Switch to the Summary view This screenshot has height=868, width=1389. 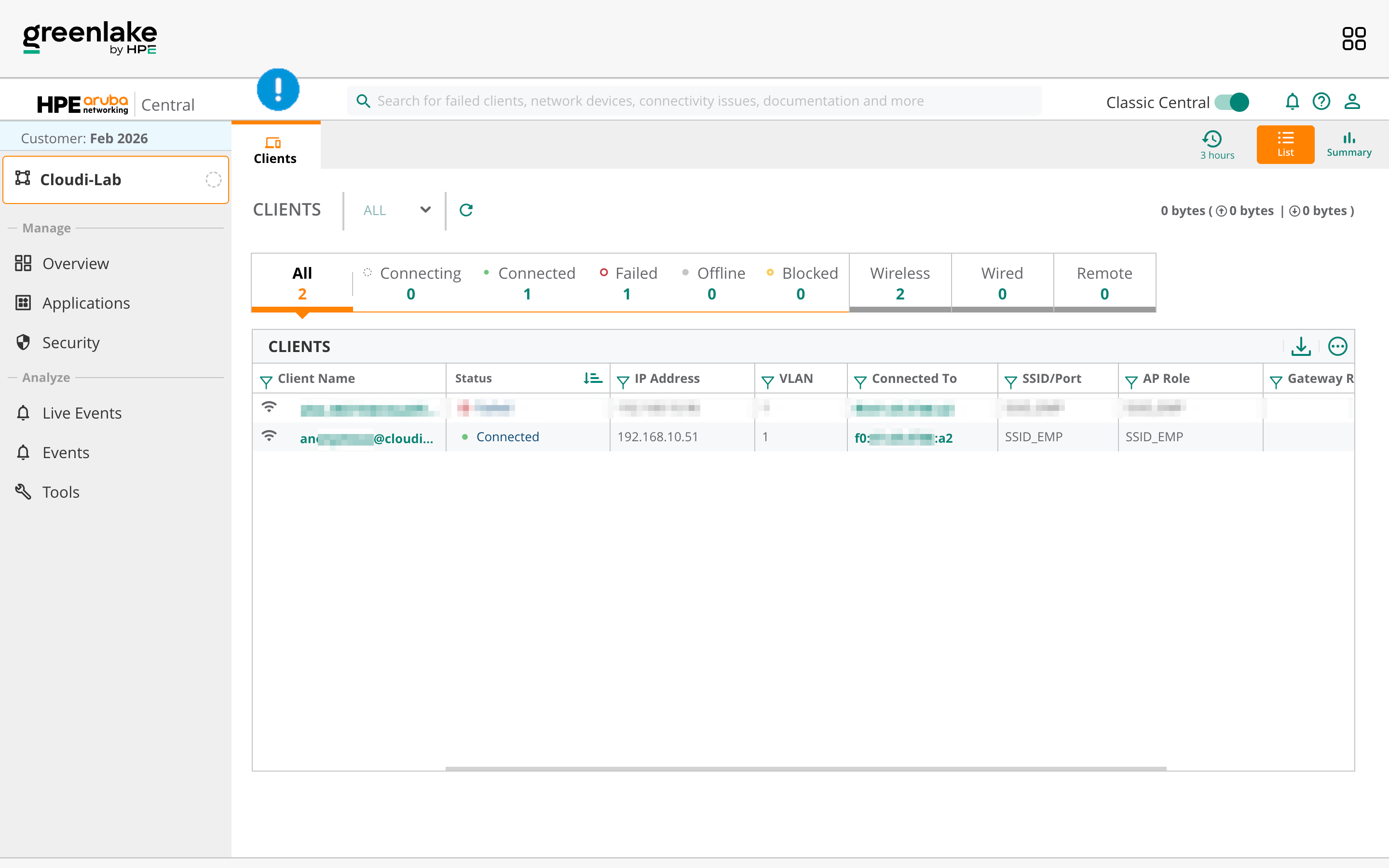1348,144
